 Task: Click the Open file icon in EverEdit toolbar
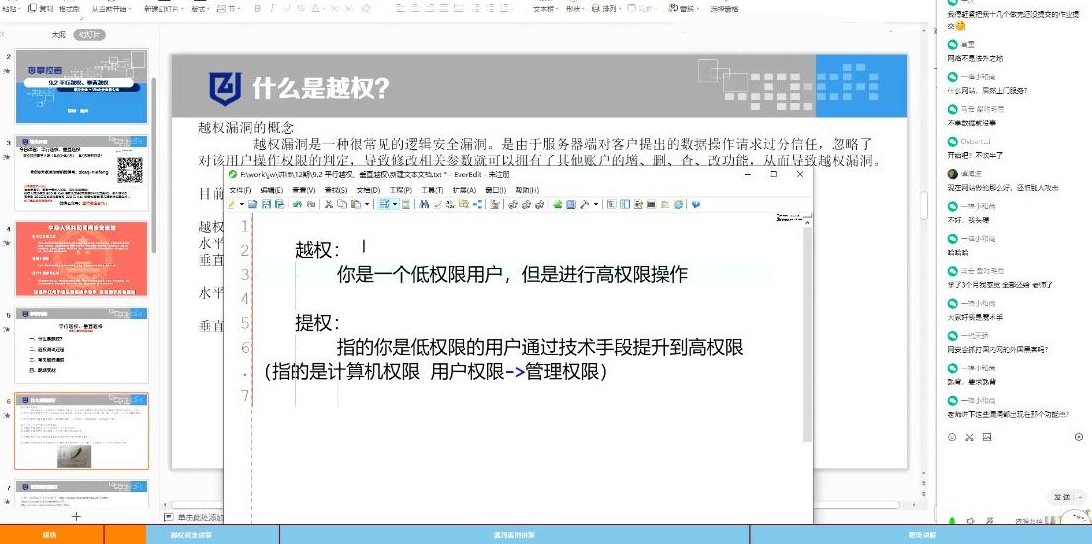(252, 204)
